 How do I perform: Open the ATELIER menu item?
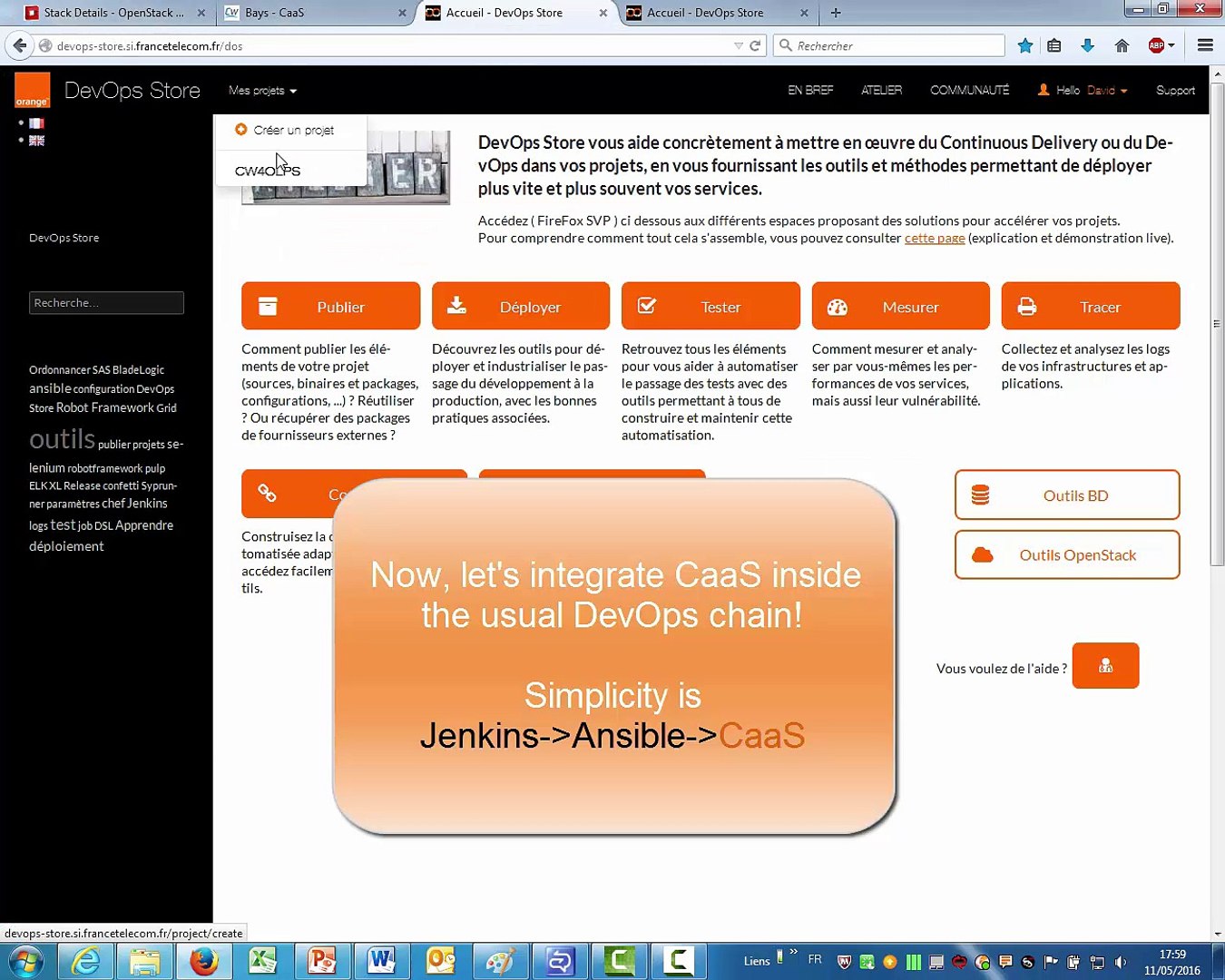click(882, 91)
